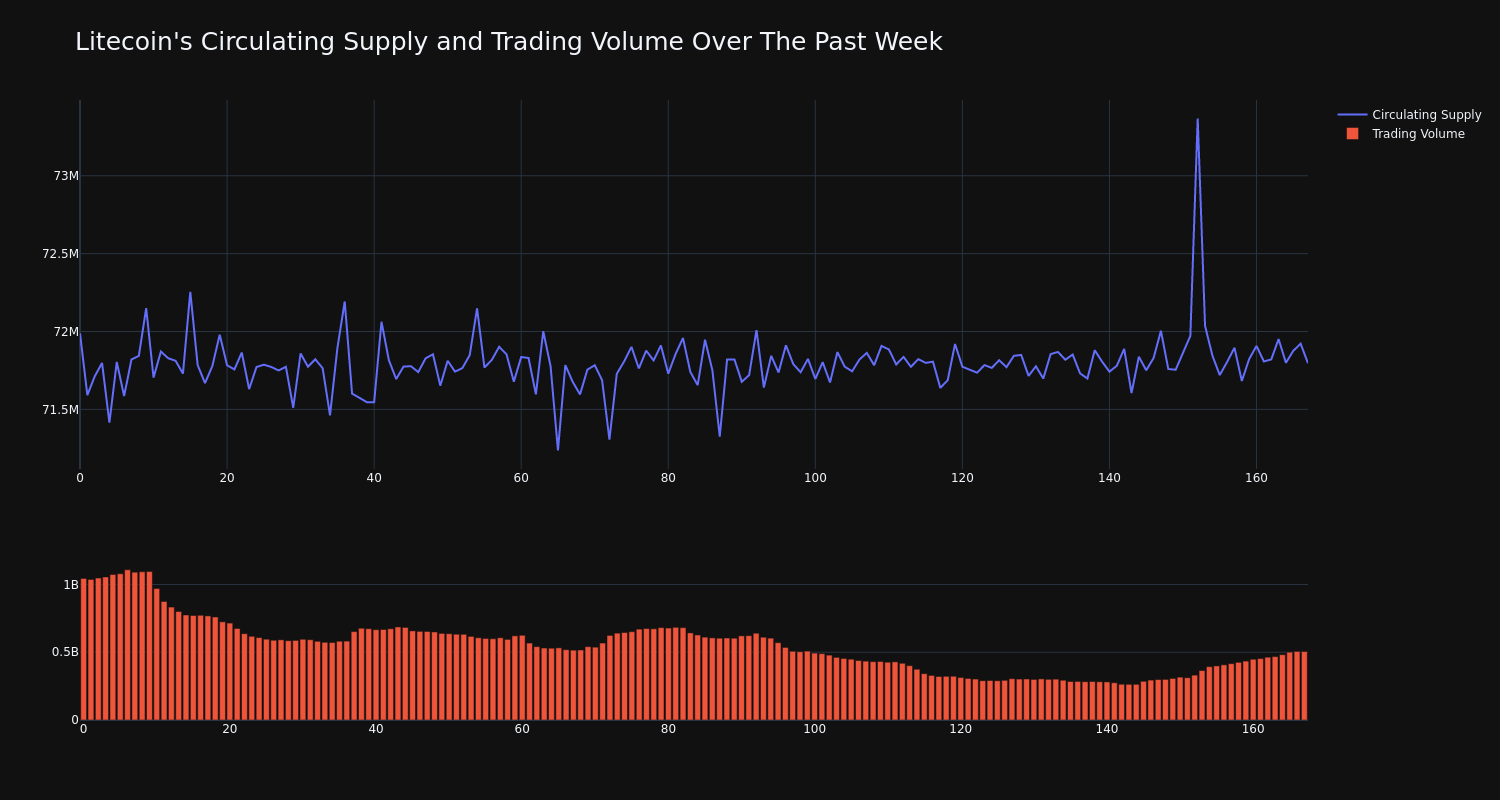Click the orange Trading Volume legend swatch
This screenshot has height=800, width=1500.
[1352, 134]
